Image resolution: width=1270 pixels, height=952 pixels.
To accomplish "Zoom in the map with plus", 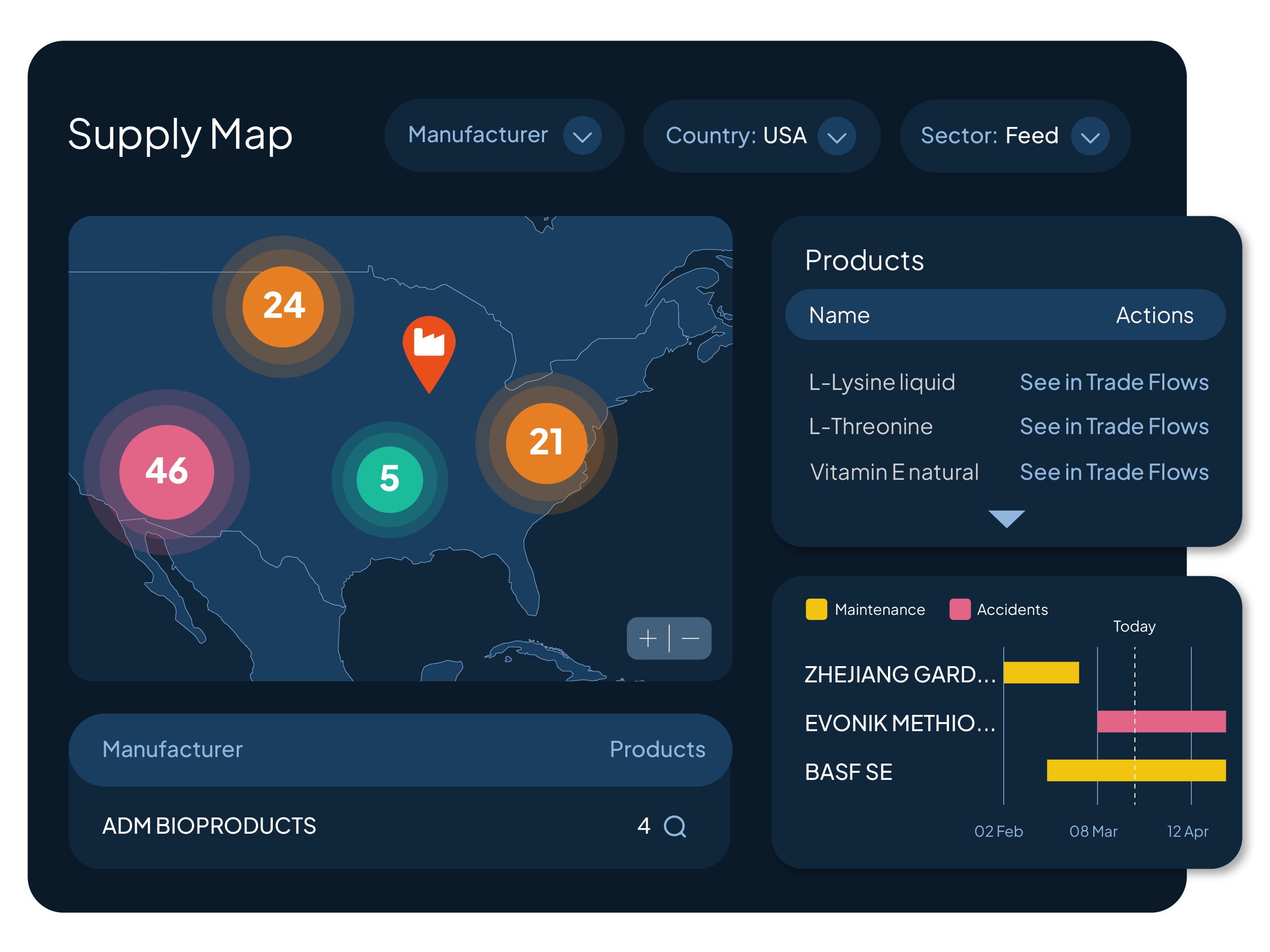I will tap(648, 638).
